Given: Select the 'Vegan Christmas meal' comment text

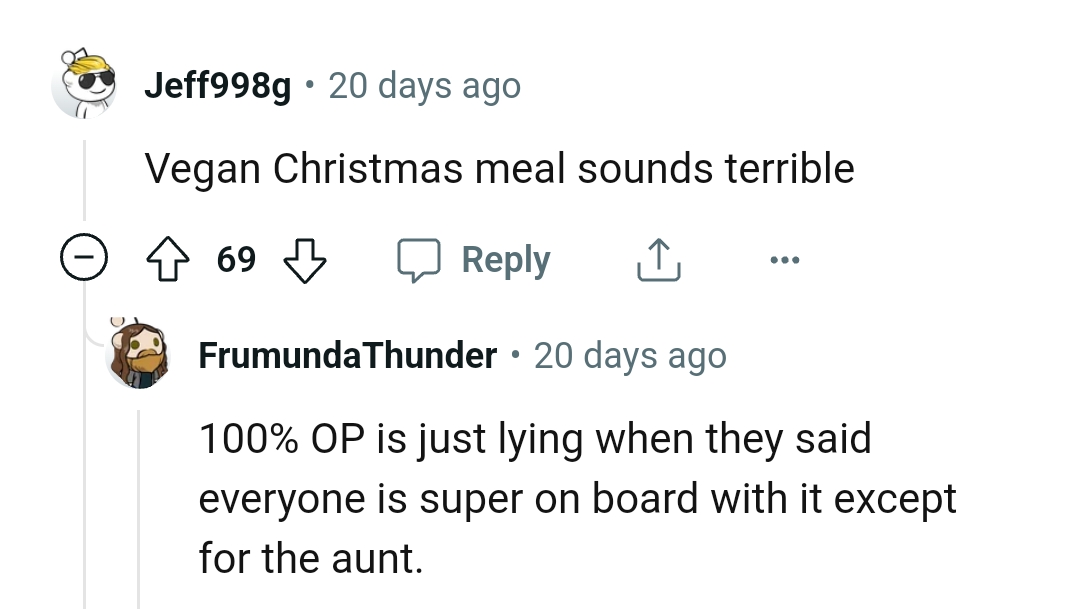Looking at the screenshot, I should pos(500,168).
